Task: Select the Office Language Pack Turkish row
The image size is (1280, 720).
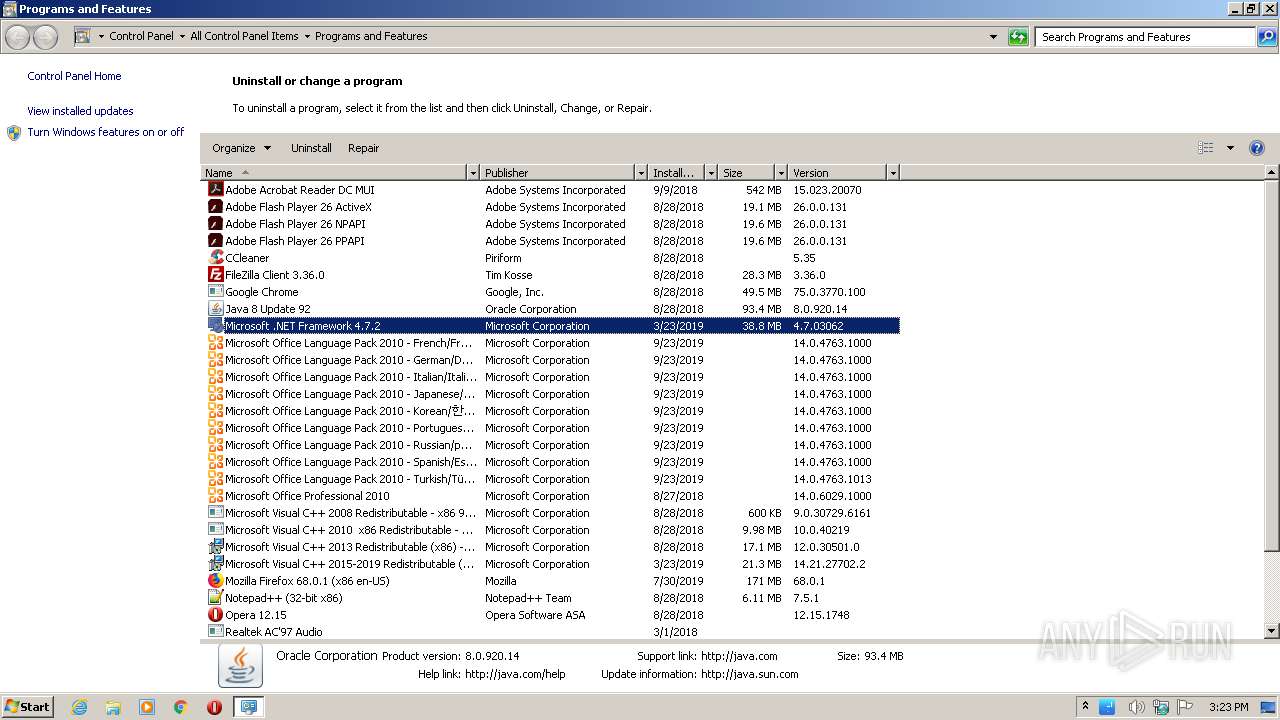Action: pos(550,478)
